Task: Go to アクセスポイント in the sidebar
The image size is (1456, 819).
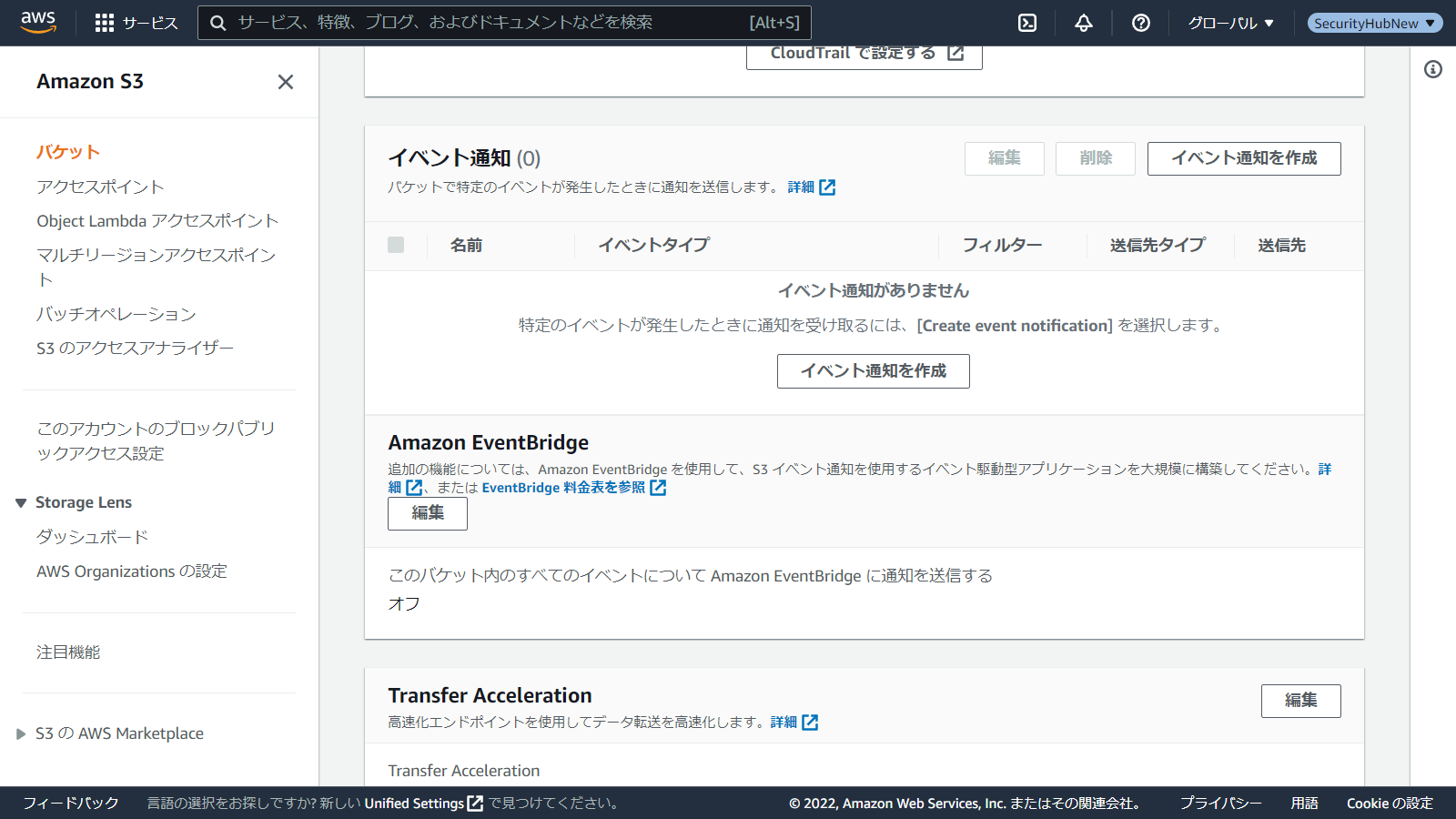Action: 100,187
